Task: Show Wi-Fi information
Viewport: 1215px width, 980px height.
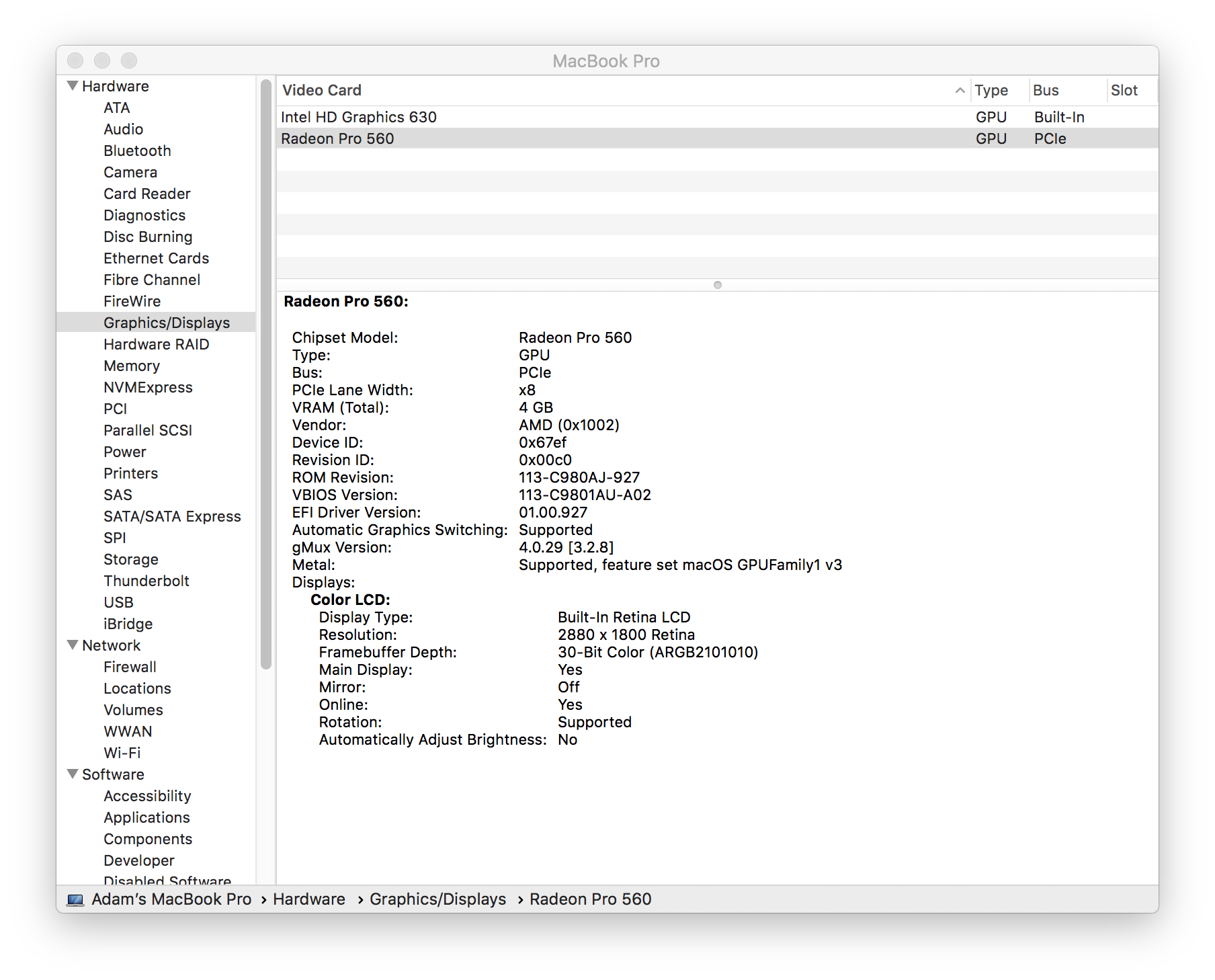Action: point(122,753)
